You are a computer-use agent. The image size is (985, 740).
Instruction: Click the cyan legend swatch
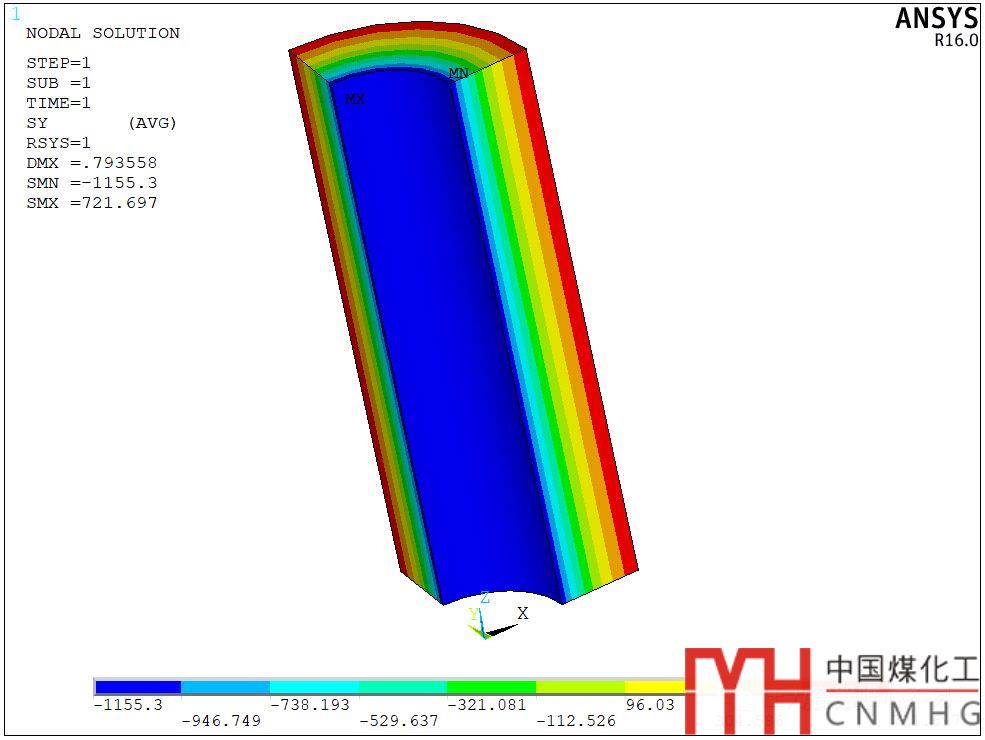tap(315, 687)
